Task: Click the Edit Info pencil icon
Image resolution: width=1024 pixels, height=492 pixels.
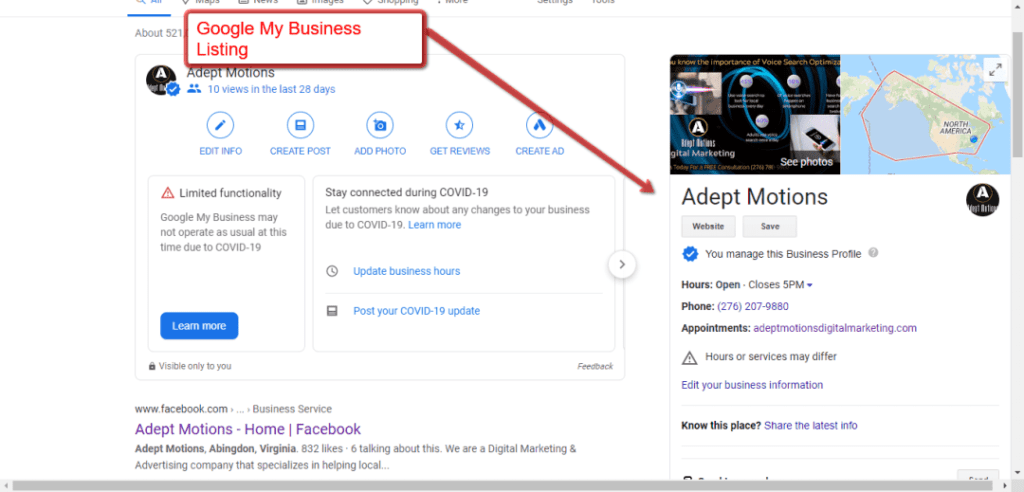Action: 221,125
